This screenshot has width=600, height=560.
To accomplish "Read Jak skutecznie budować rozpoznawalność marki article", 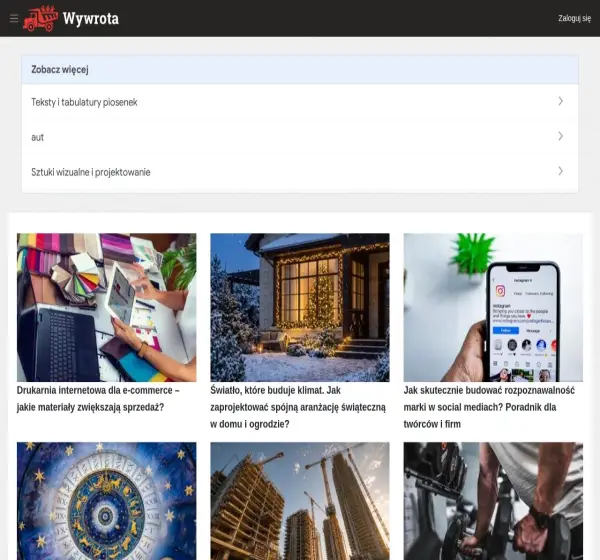I will (x=489, y=407).
